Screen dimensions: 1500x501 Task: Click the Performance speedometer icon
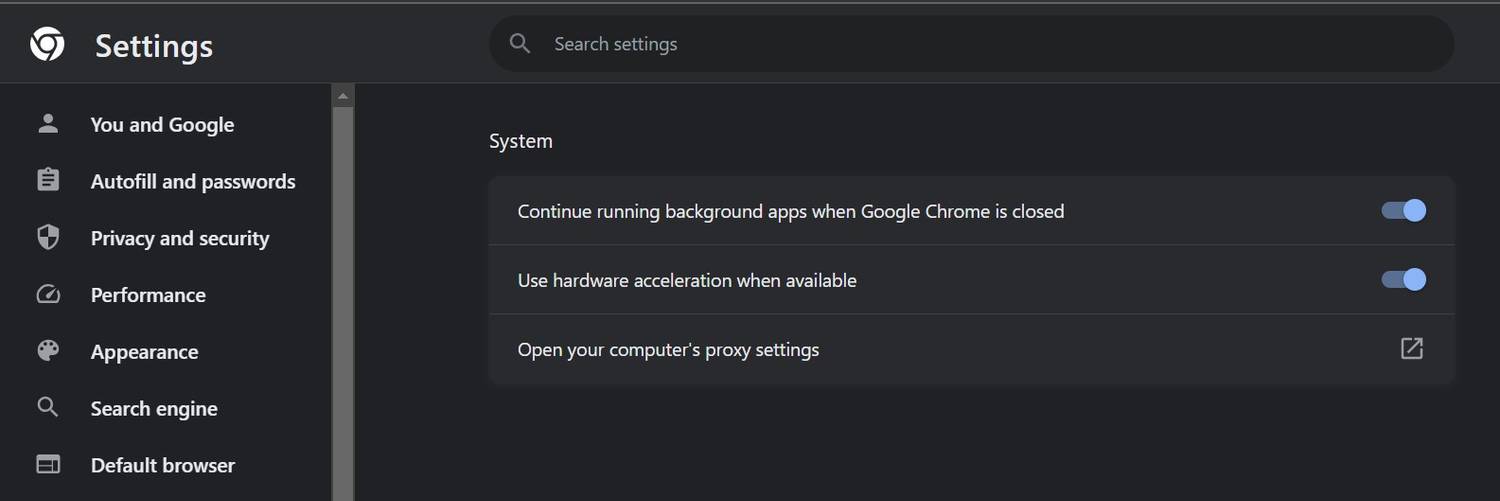pos(48,295)
